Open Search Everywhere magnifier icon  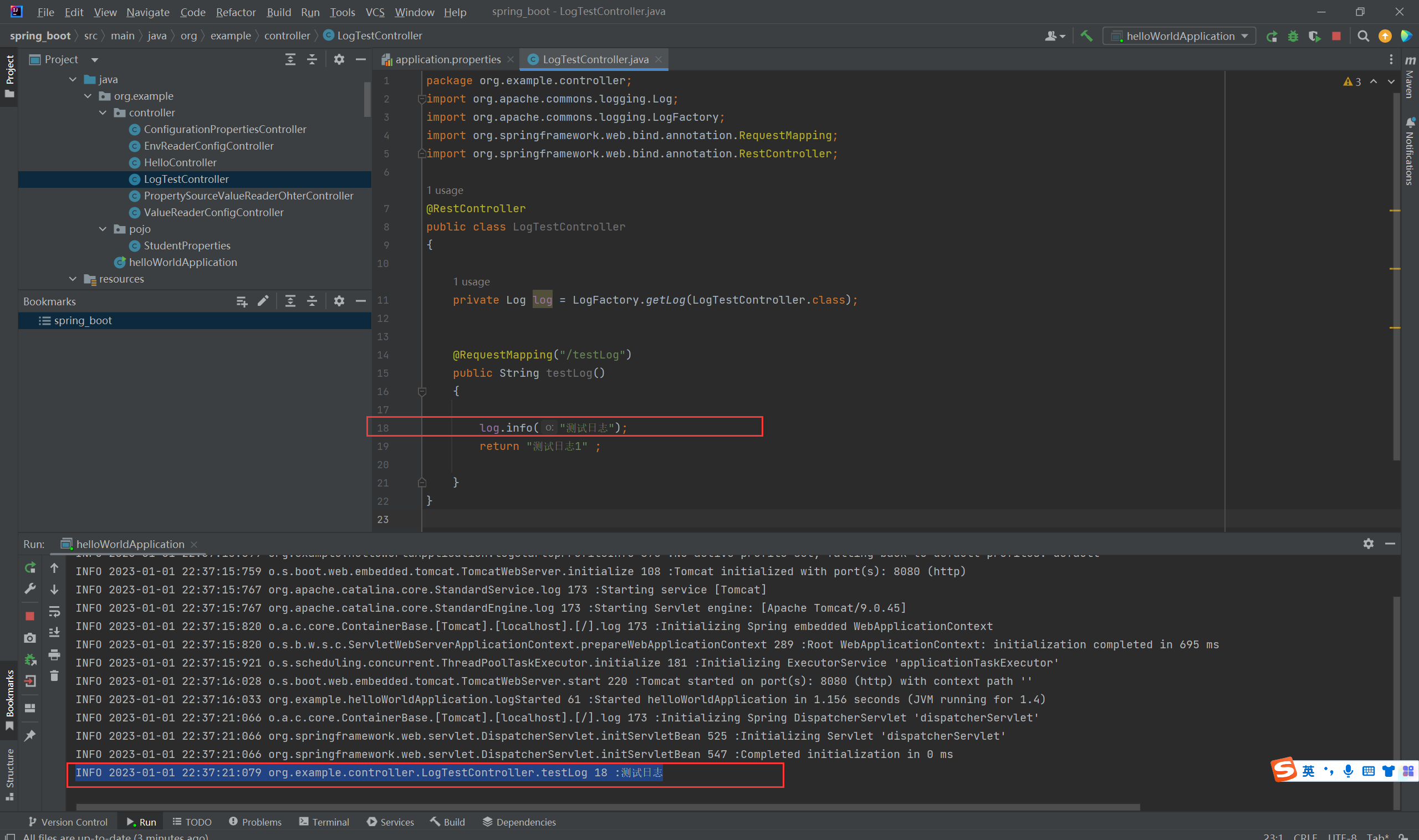(1364, 36)
